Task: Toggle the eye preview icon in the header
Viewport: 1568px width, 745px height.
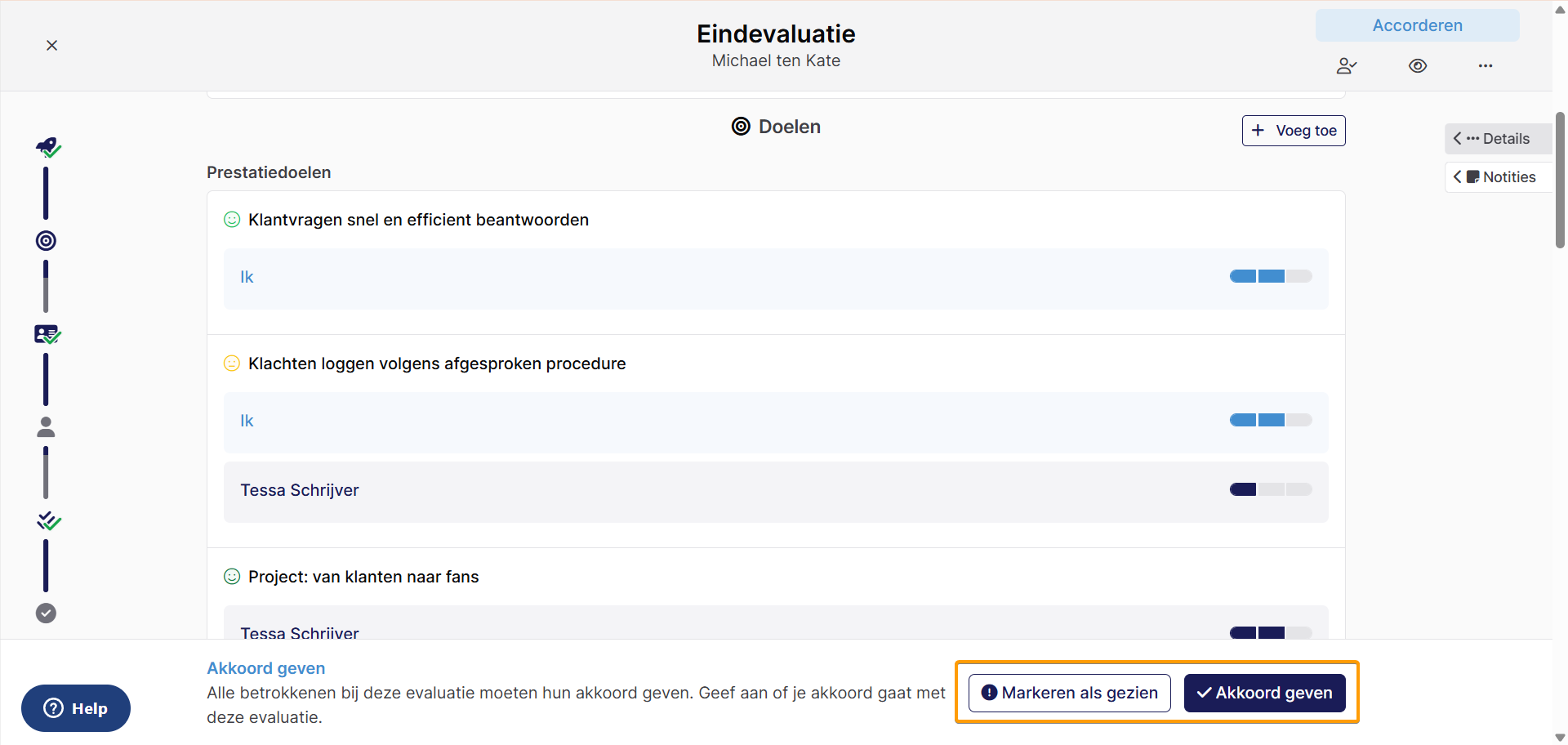Action: click(x=1418, y=66)
